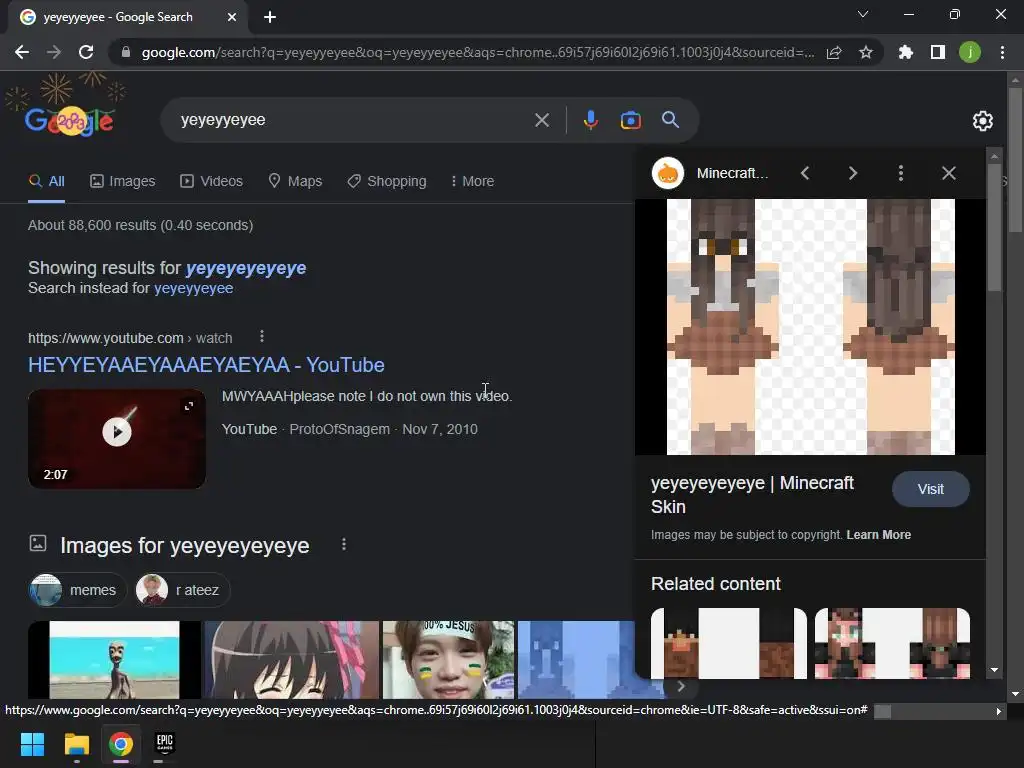Go back to the previous page
This screenshot has width=1024, height=768.
tap(22, 52)
